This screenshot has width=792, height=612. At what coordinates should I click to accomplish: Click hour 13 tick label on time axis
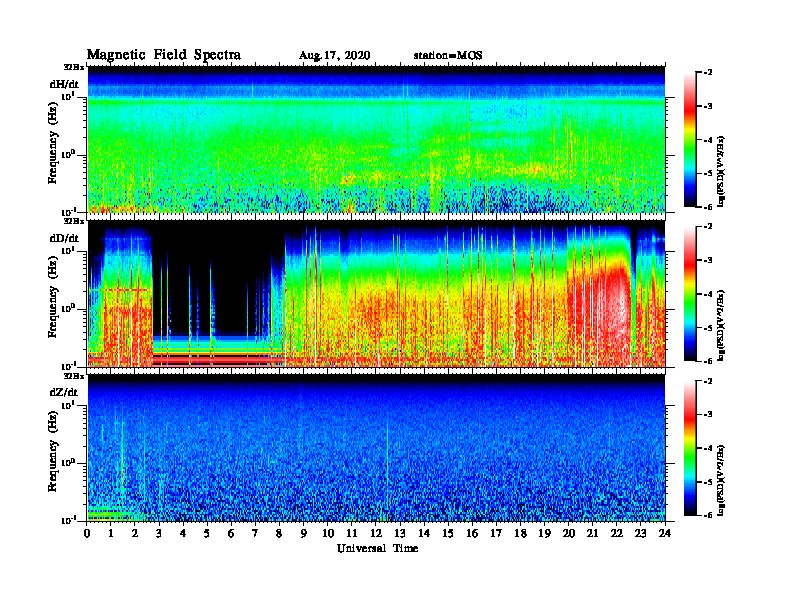(x=400, y=534)
